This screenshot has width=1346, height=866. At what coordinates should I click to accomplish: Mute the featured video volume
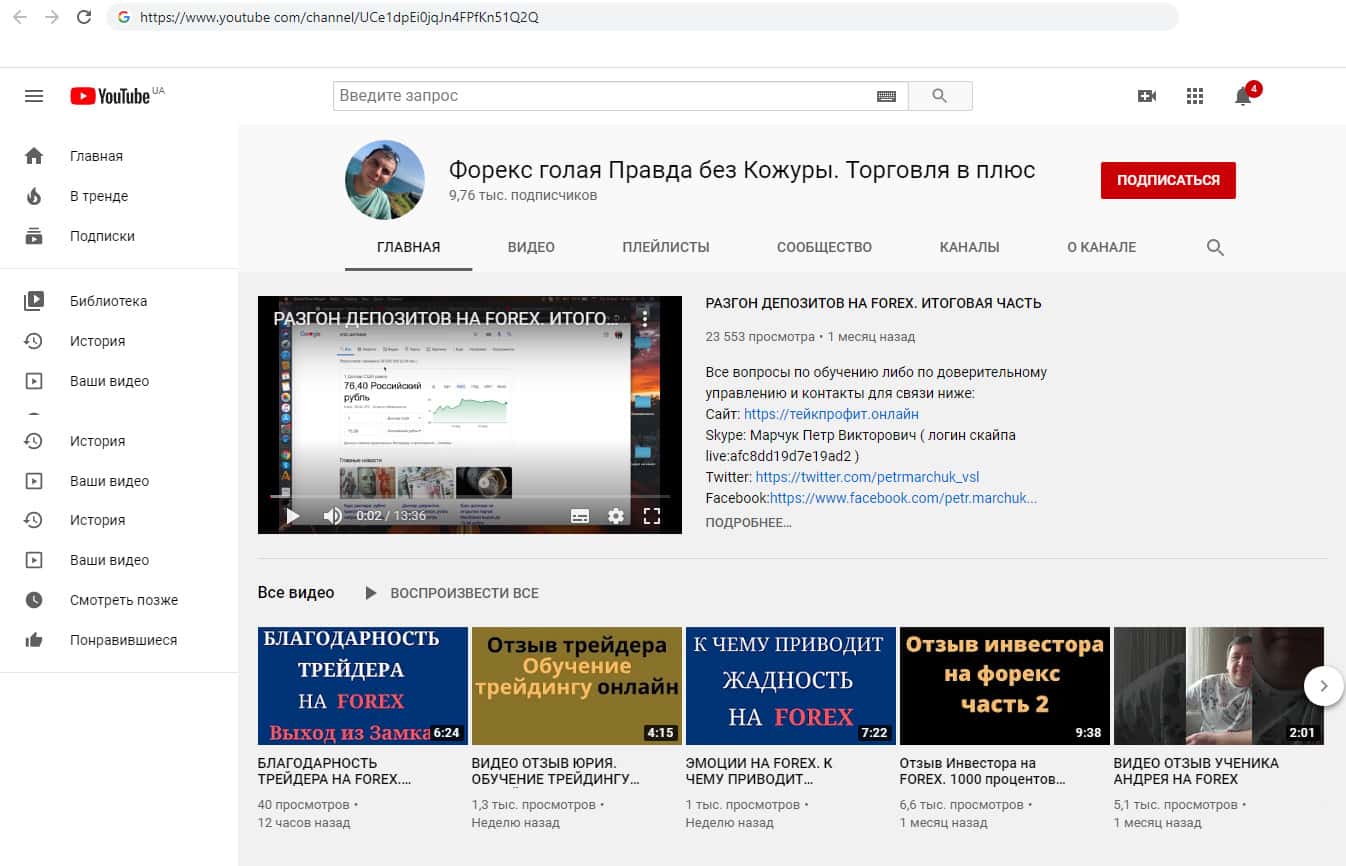tap(332, 516)
